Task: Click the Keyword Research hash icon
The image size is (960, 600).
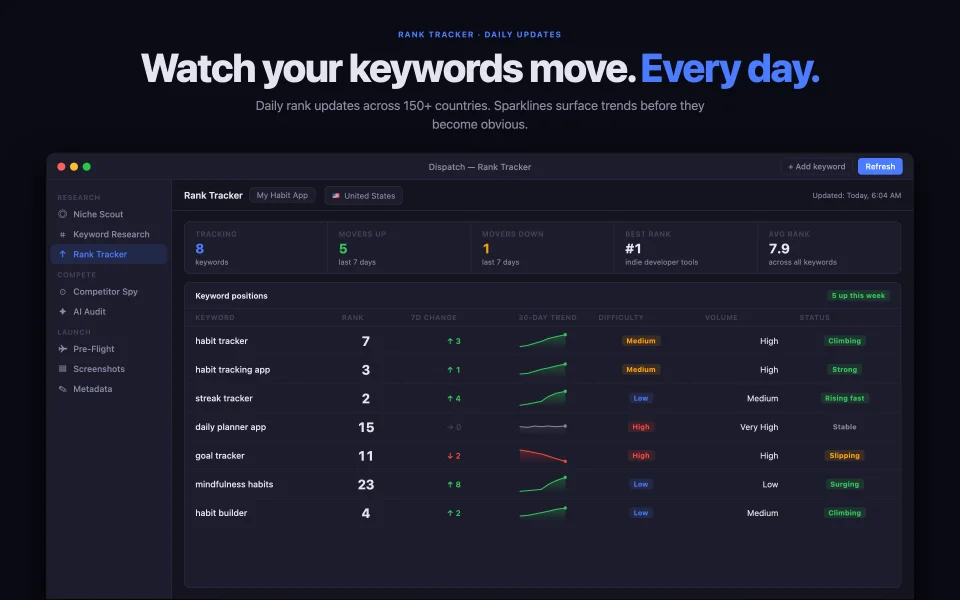Action: click(x=62, y=234)
